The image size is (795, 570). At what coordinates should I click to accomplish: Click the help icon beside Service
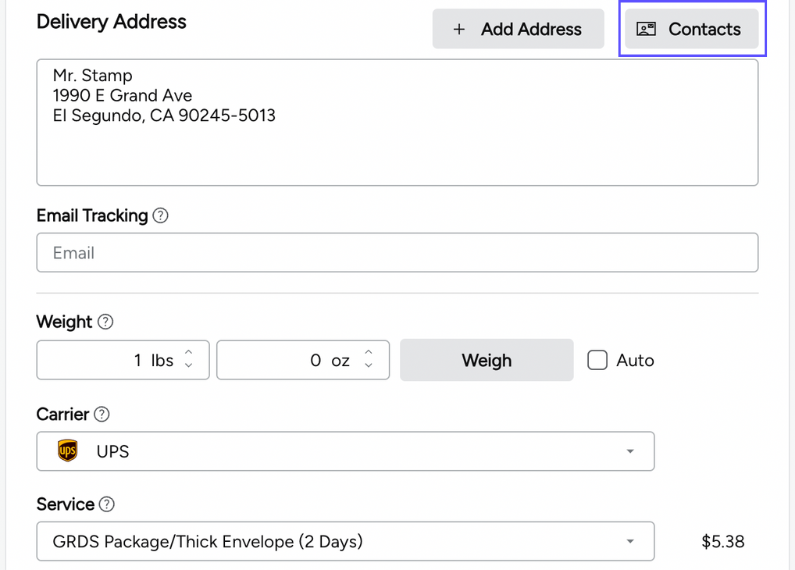coord(107,505)
